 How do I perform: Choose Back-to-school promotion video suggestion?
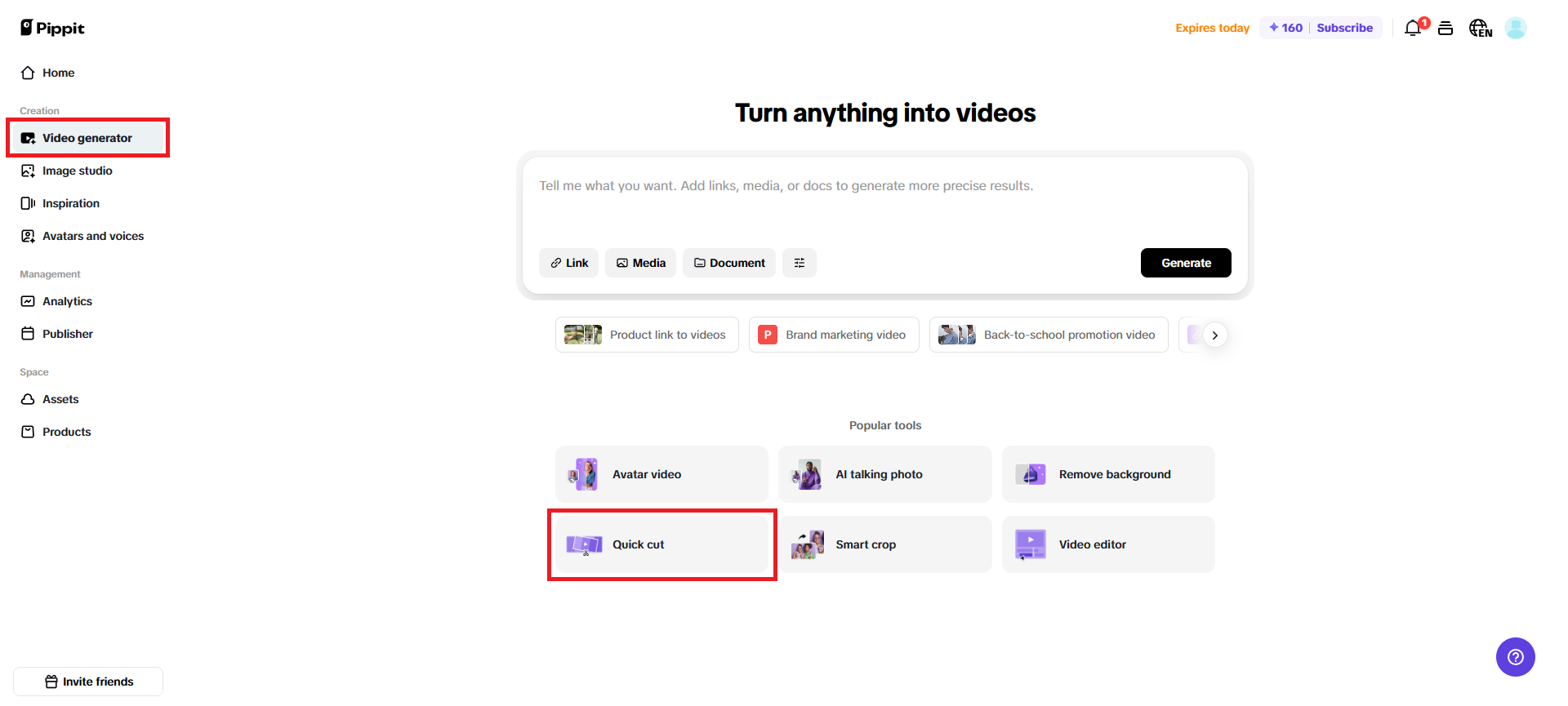pyautogui.click(x=1049, y=335)
